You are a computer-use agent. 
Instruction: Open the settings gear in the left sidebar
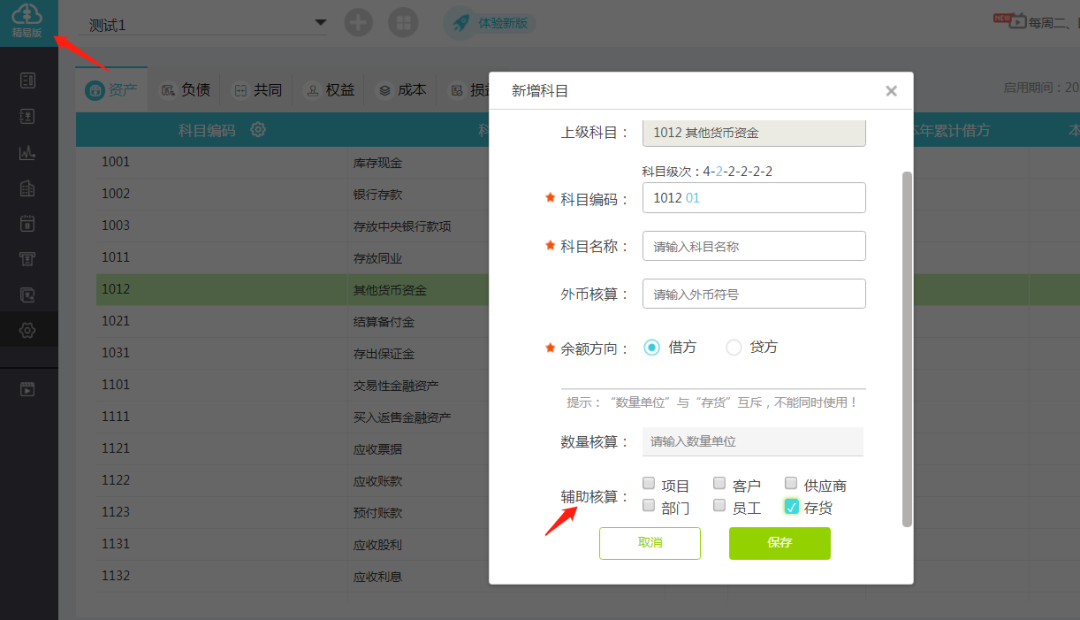point(28,330)
